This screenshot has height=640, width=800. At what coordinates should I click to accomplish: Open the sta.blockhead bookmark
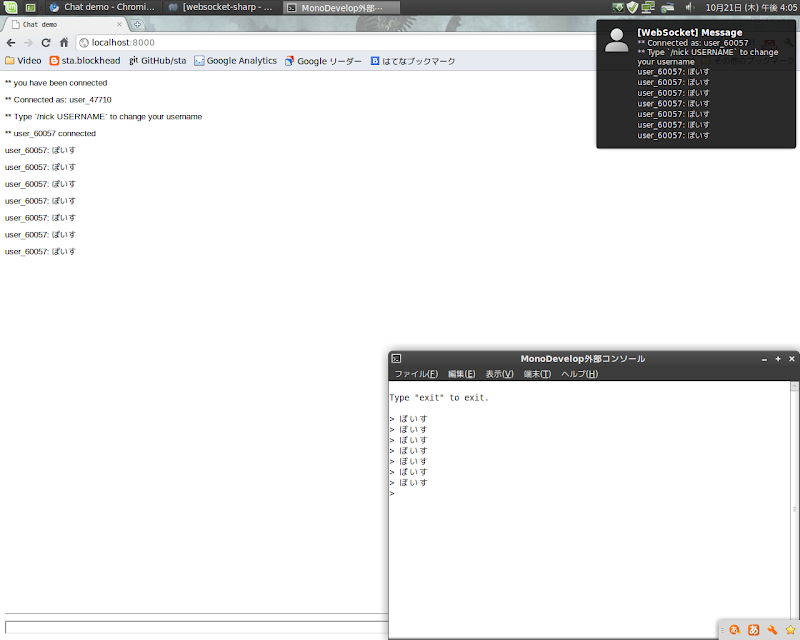[85, 61]
